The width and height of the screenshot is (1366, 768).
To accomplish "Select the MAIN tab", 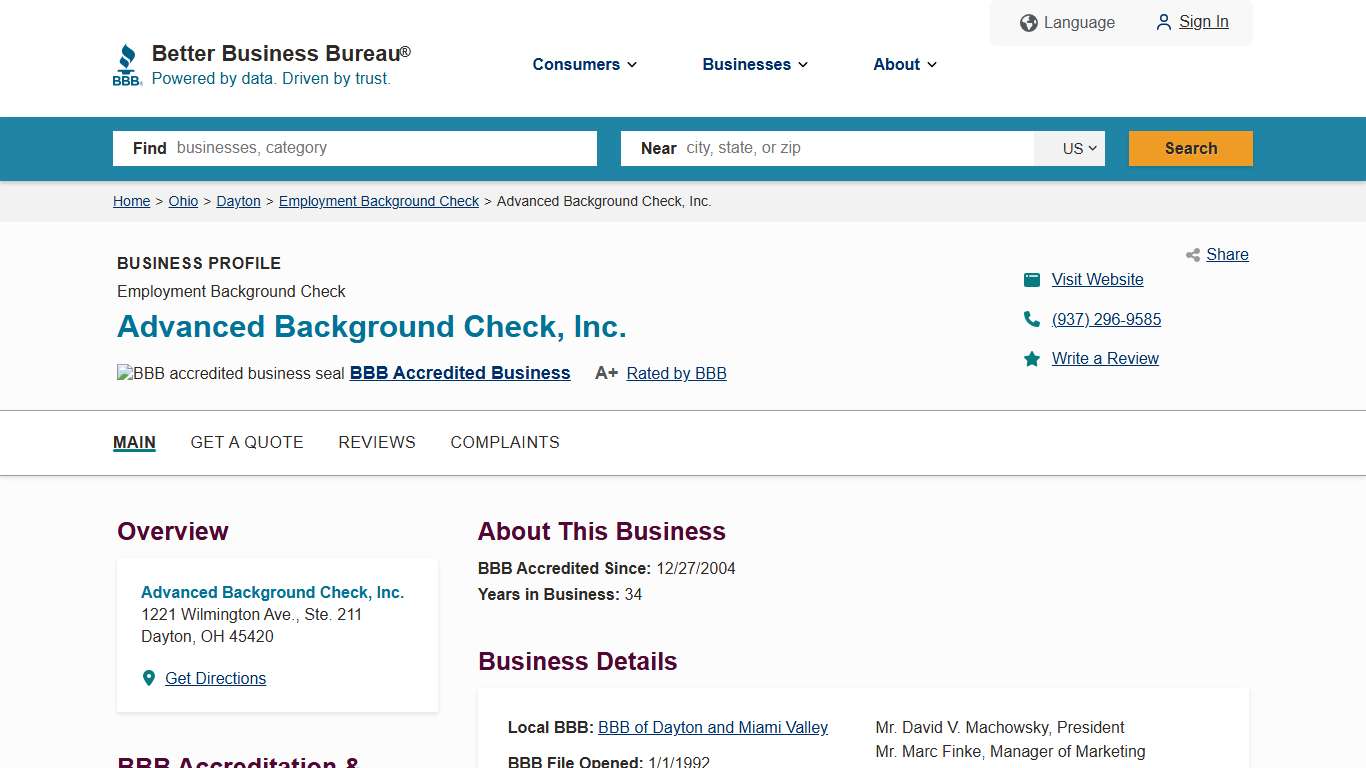I will click(x=134, y=442).
